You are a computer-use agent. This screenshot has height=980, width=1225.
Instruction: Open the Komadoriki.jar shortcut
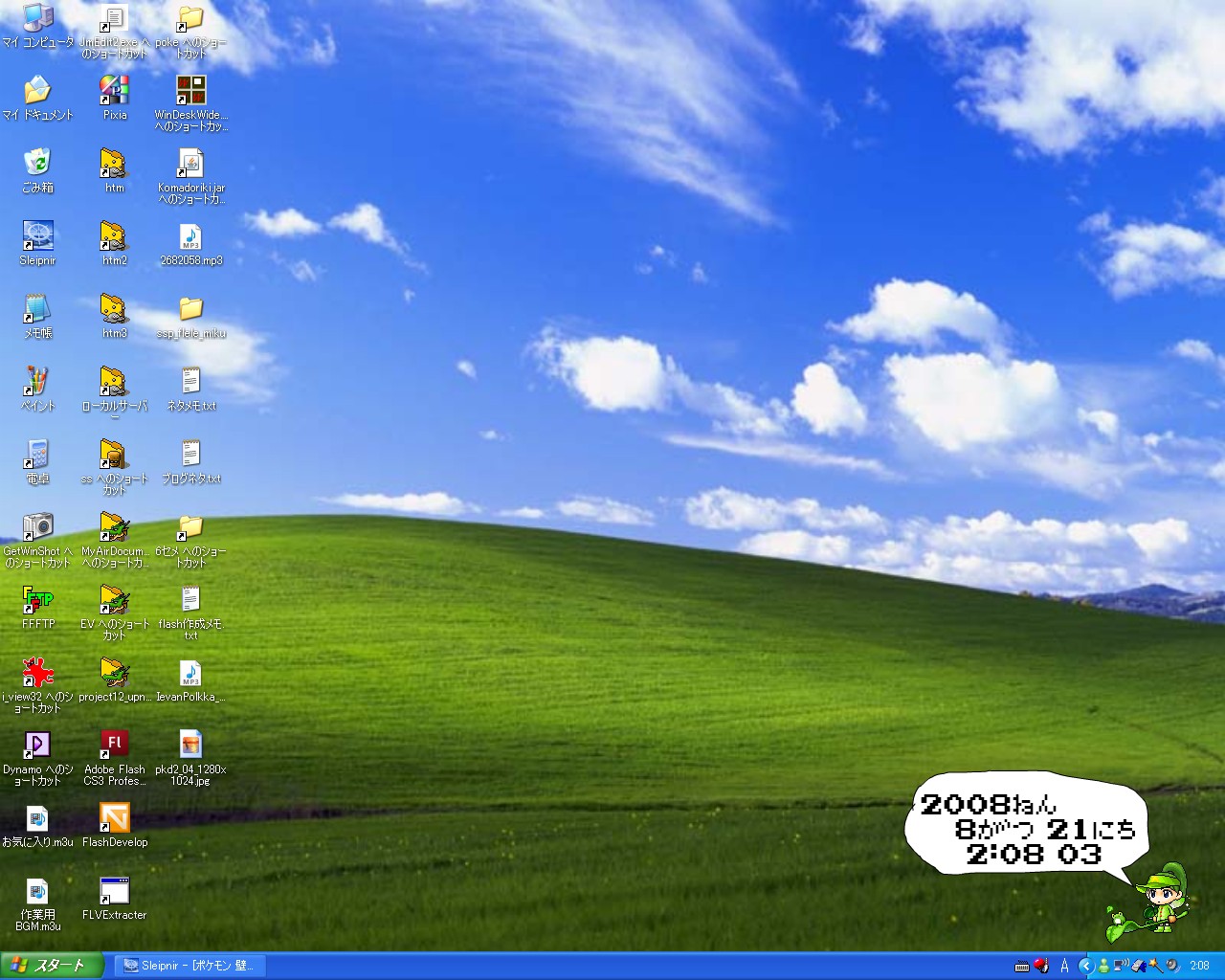coord(190,165)
